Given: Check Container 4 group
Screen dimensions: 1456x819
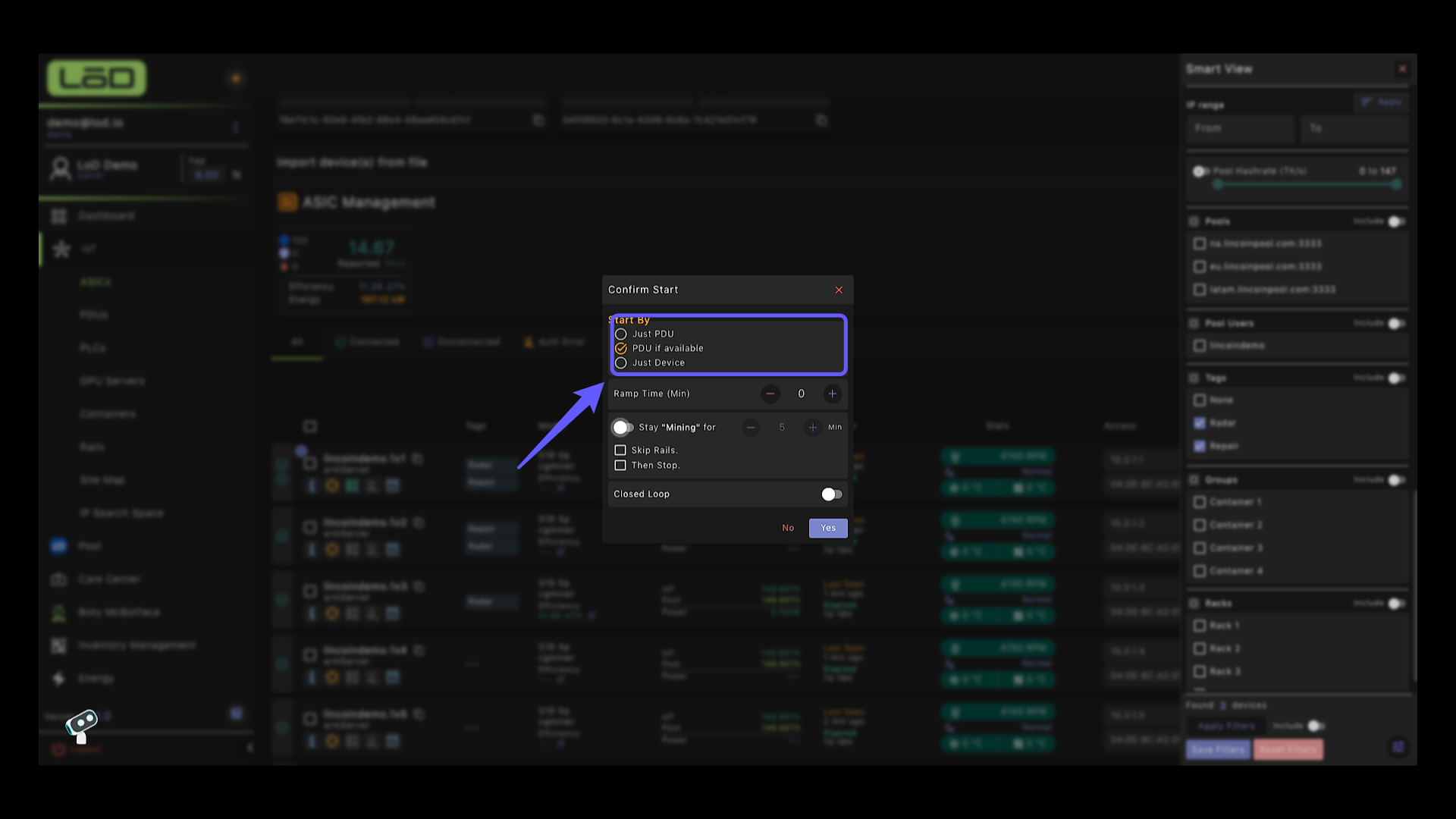Looking at the screenshot, I should click(1200, 571).
